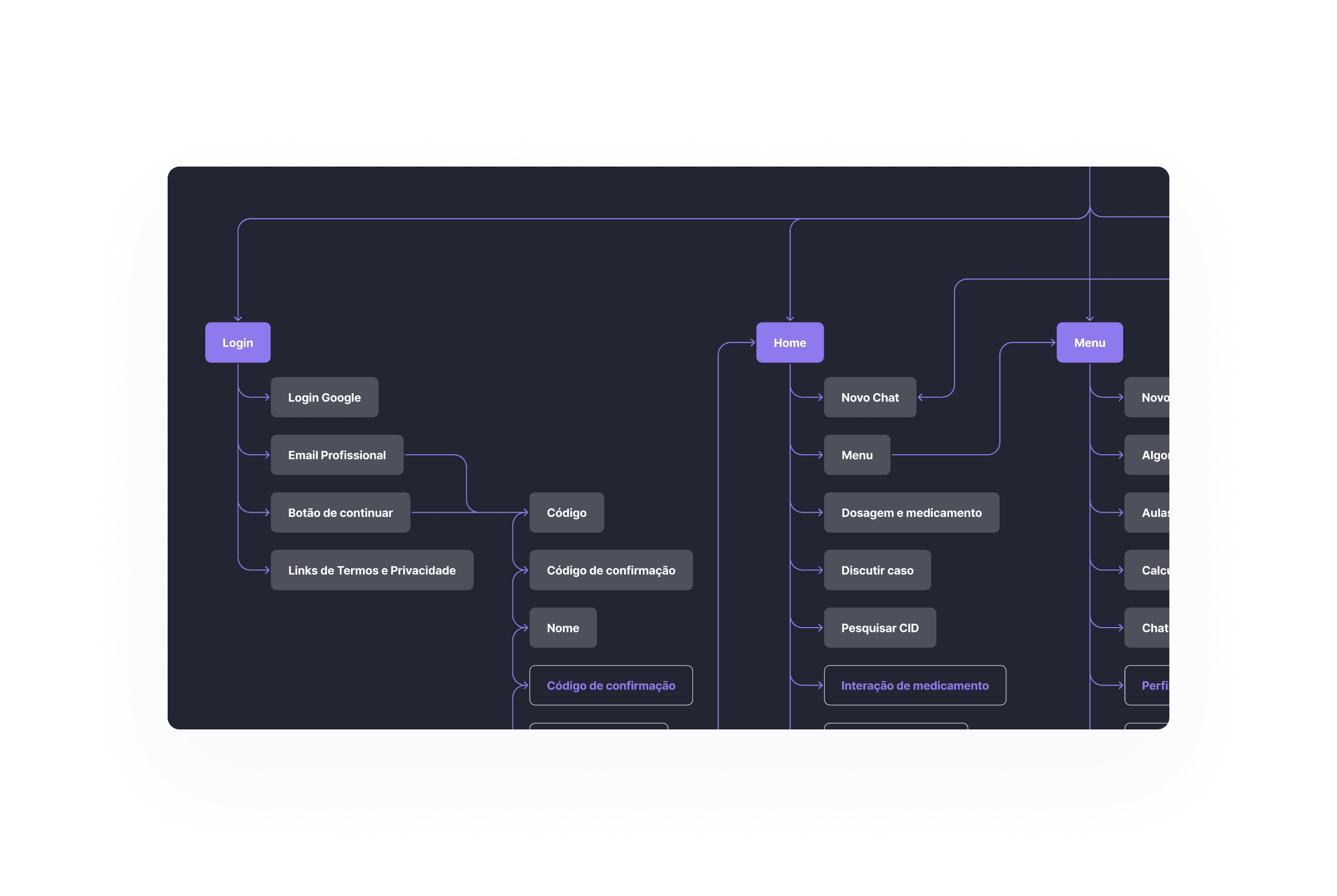Viewport: 1337px width, 896px height.
Task: Click the Email Profissional node
Action: coord(337,455)
